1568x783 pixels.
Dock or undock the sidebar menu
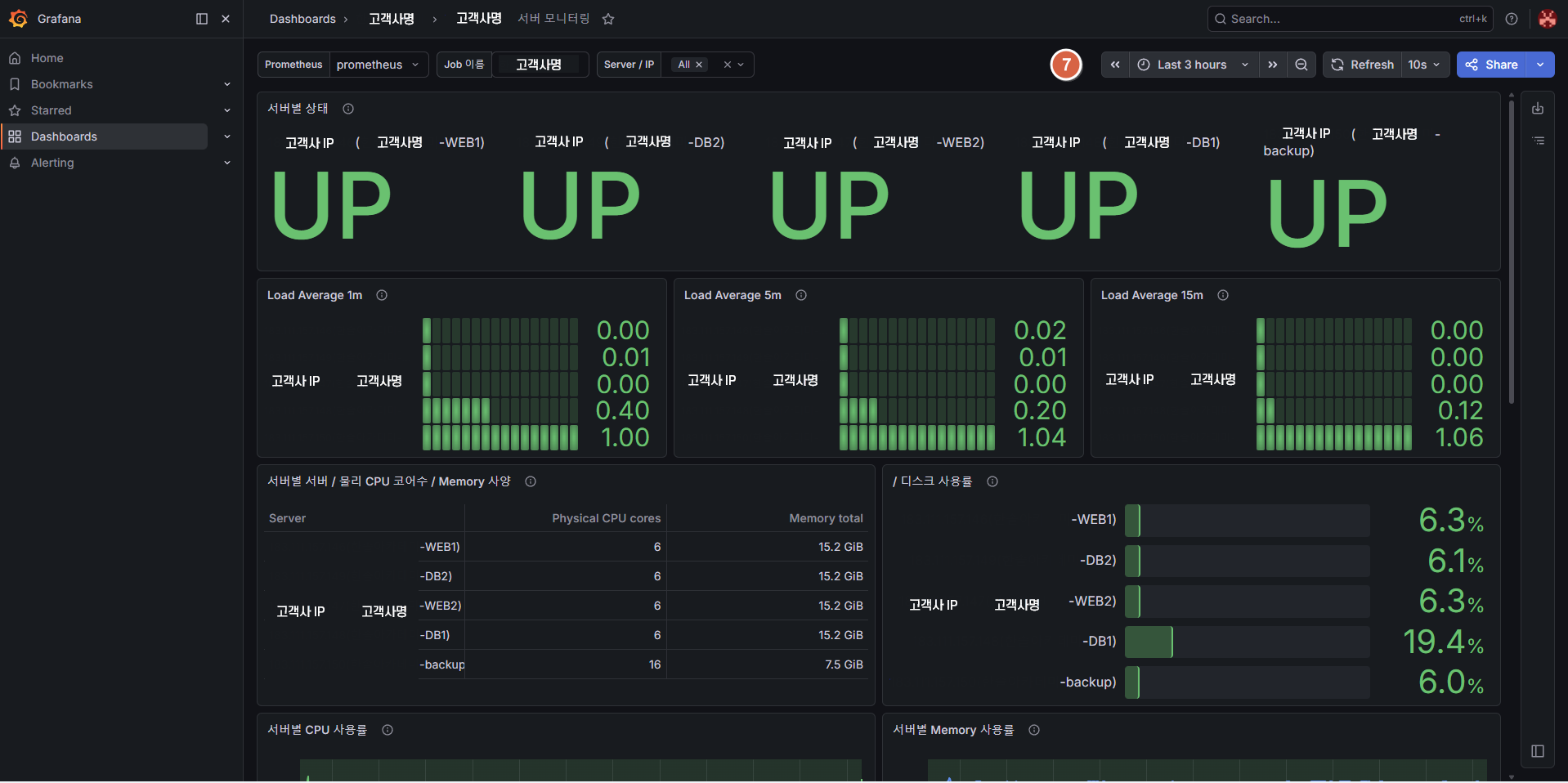[202, 19]
